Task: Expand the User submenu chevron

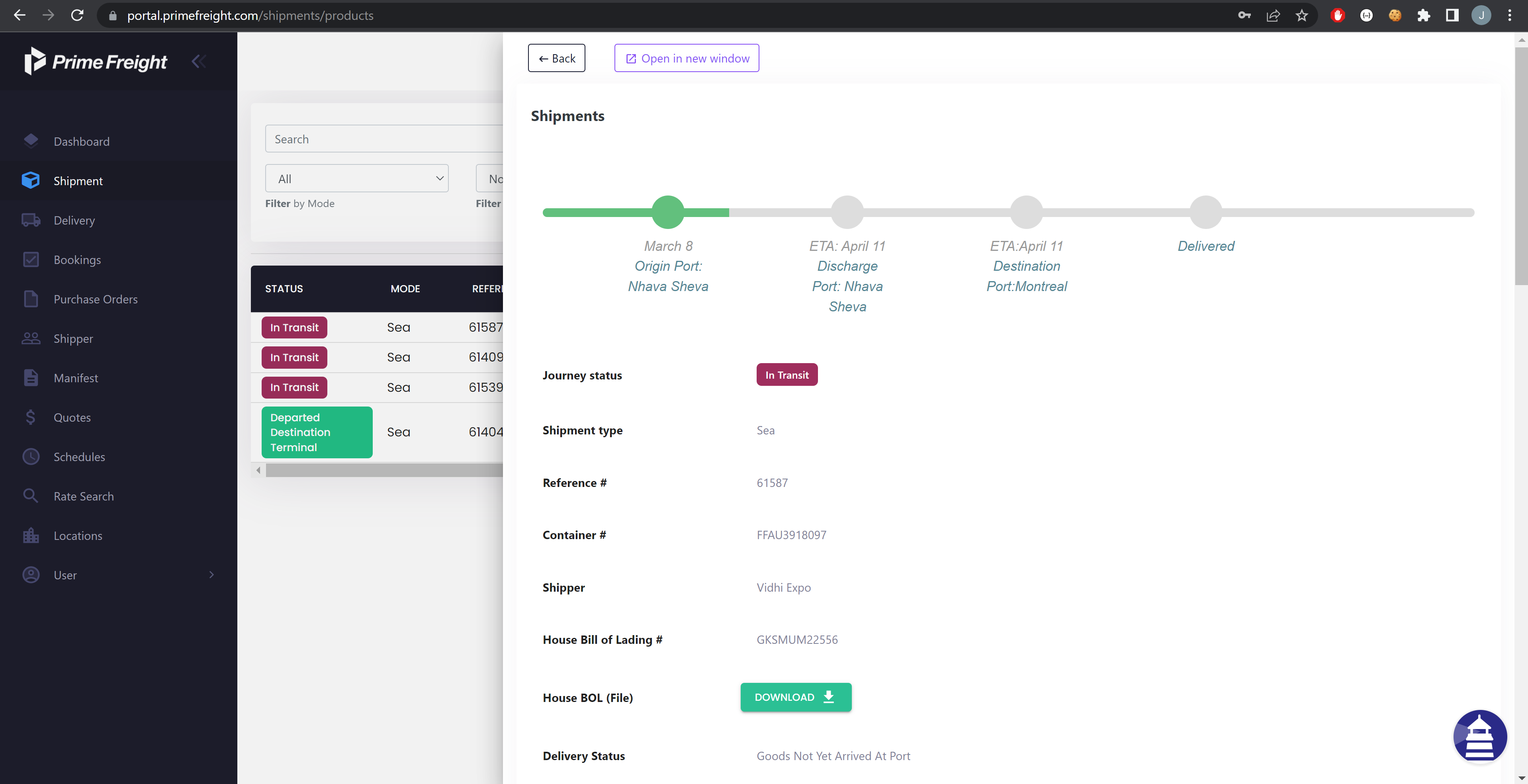Action: pyautogui.click(x=211, y=575)
